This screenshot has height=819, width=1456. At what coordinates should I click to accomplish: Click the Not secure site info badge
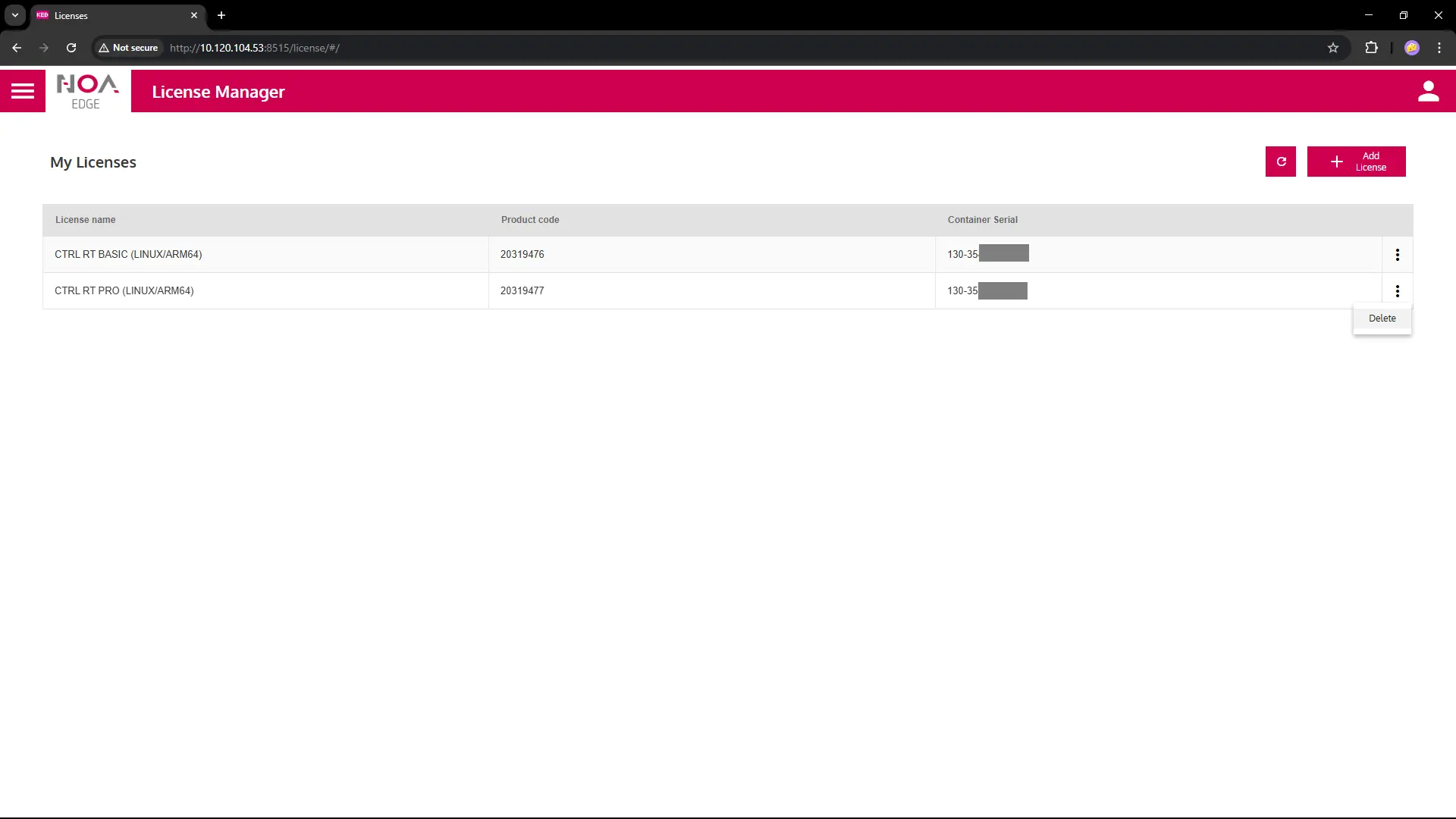pos(128,48)
